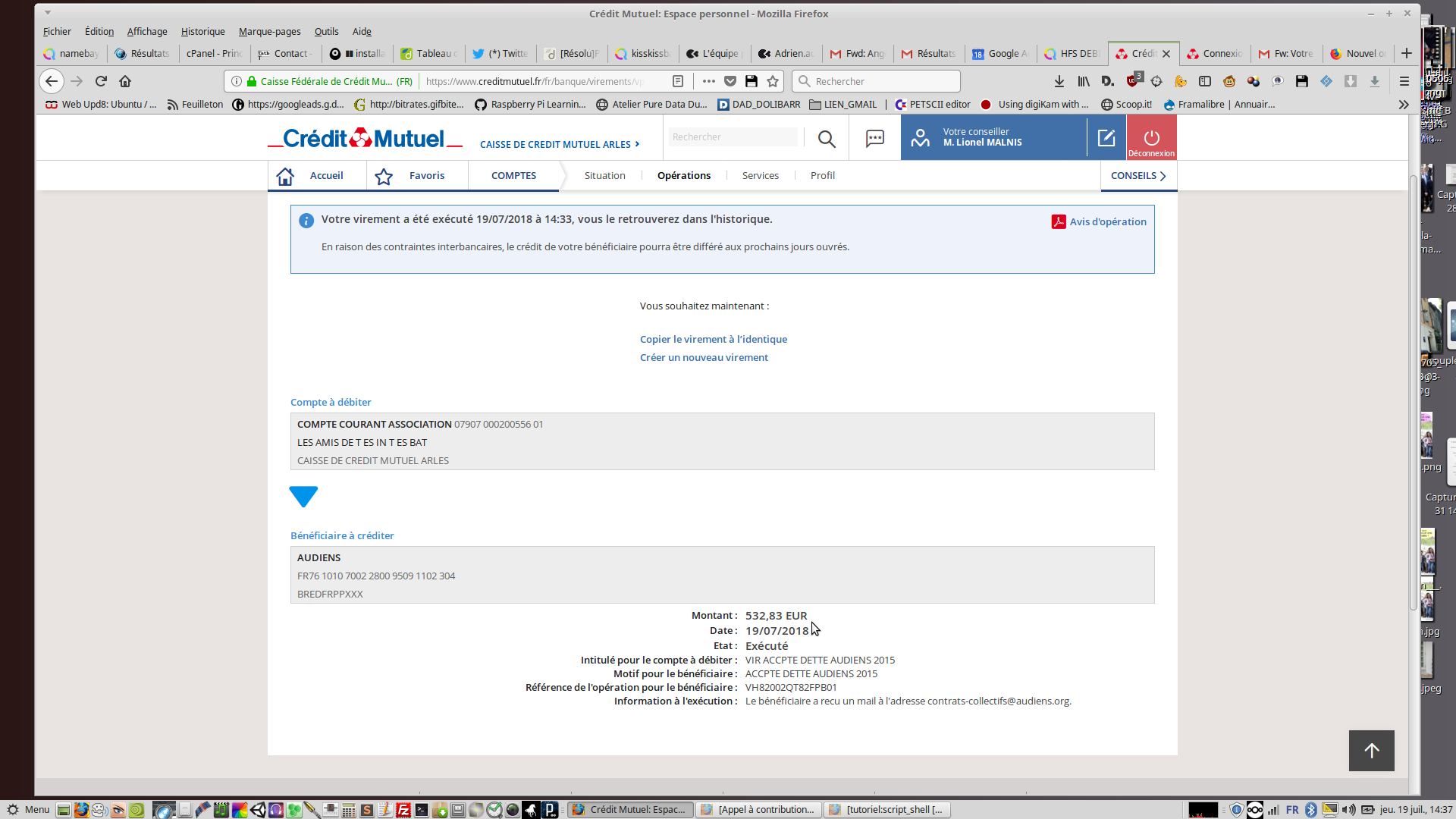Screen dimensions: 1456x819
Task: Toggle Firefox reader view icon
Action: (x=678, y=81)
